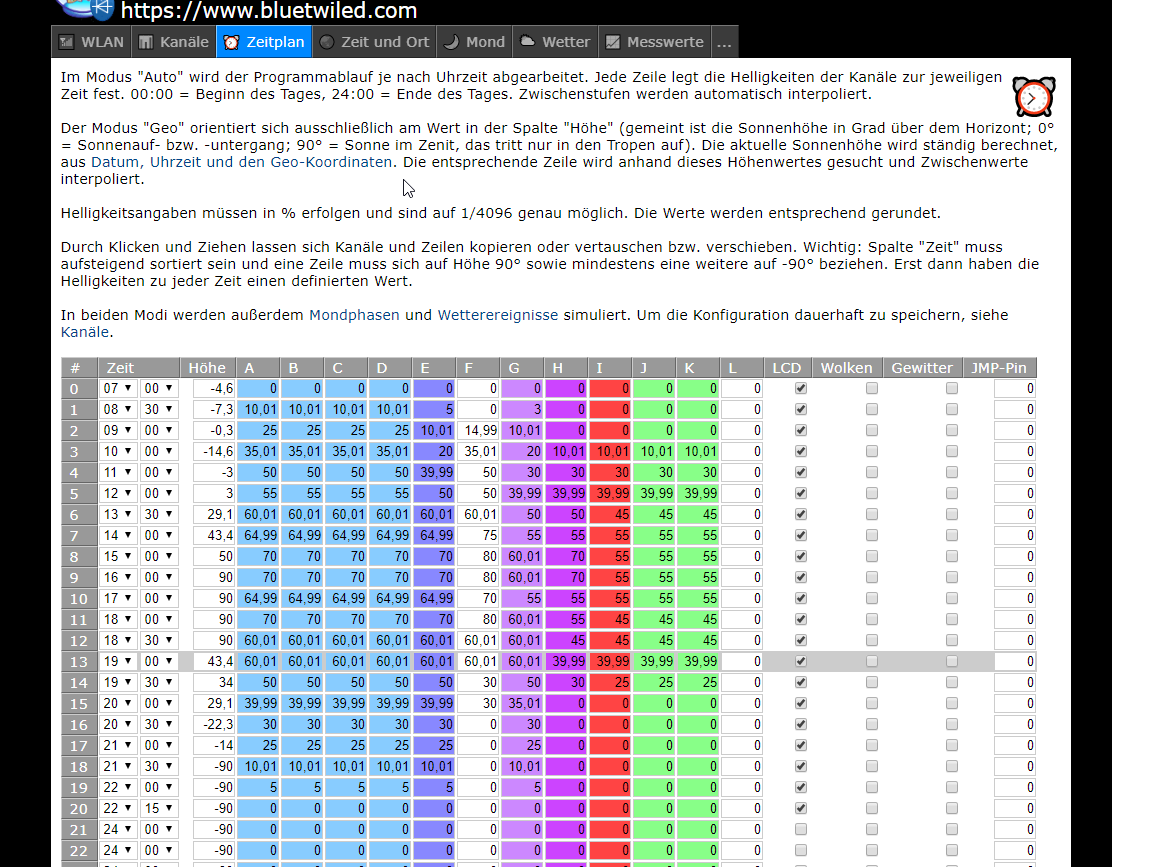Switch to the Wetter tab
Screen dimensions: 1152x867
coord(565,42)
